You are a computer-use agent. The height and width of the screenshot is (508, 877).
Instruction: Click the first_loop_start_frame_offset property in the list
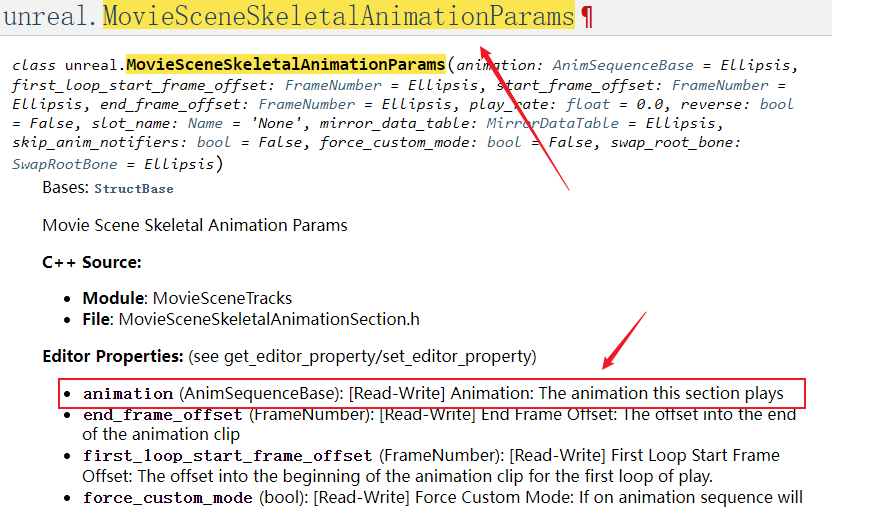[227, 455]
